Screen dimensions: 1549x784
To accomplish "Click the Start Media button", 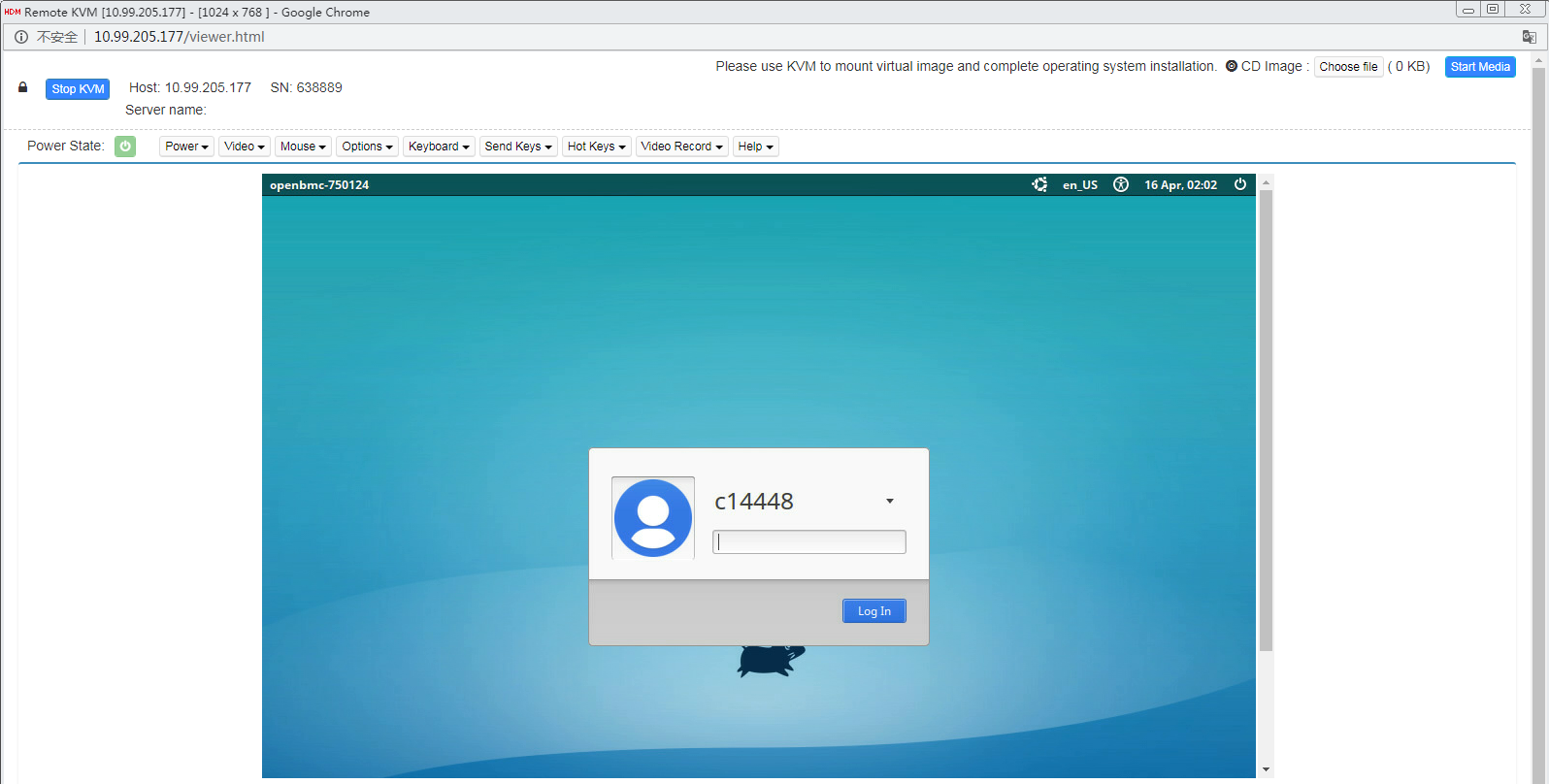I will coord(1480,67).
